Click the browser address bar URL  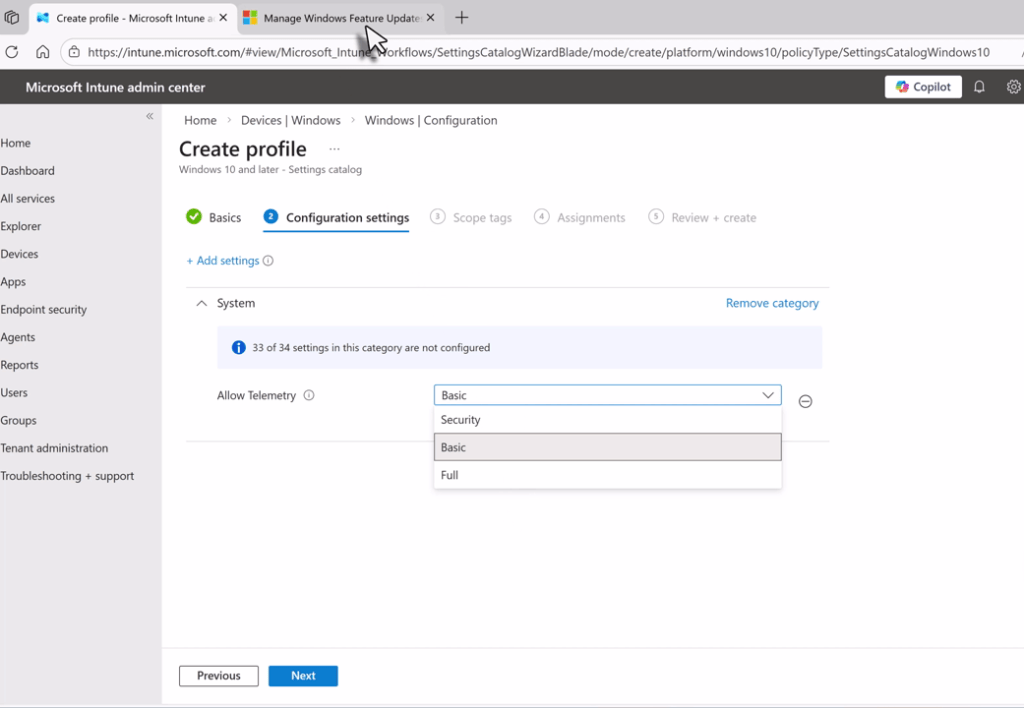pyautogui.click(x=539, y=52)
